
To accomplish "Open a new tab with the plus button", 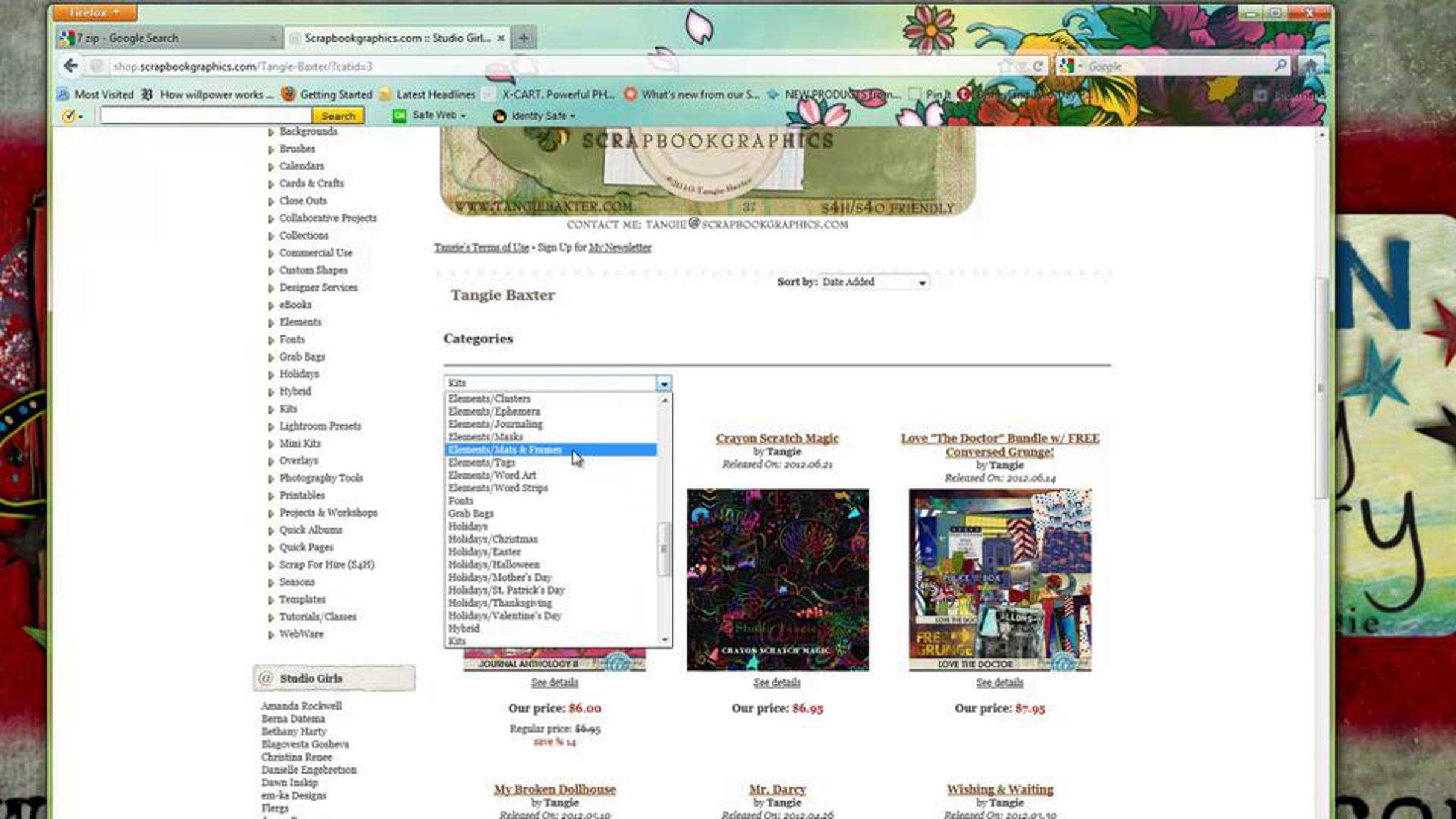I will pyautogui.click(x=524, y=38).
